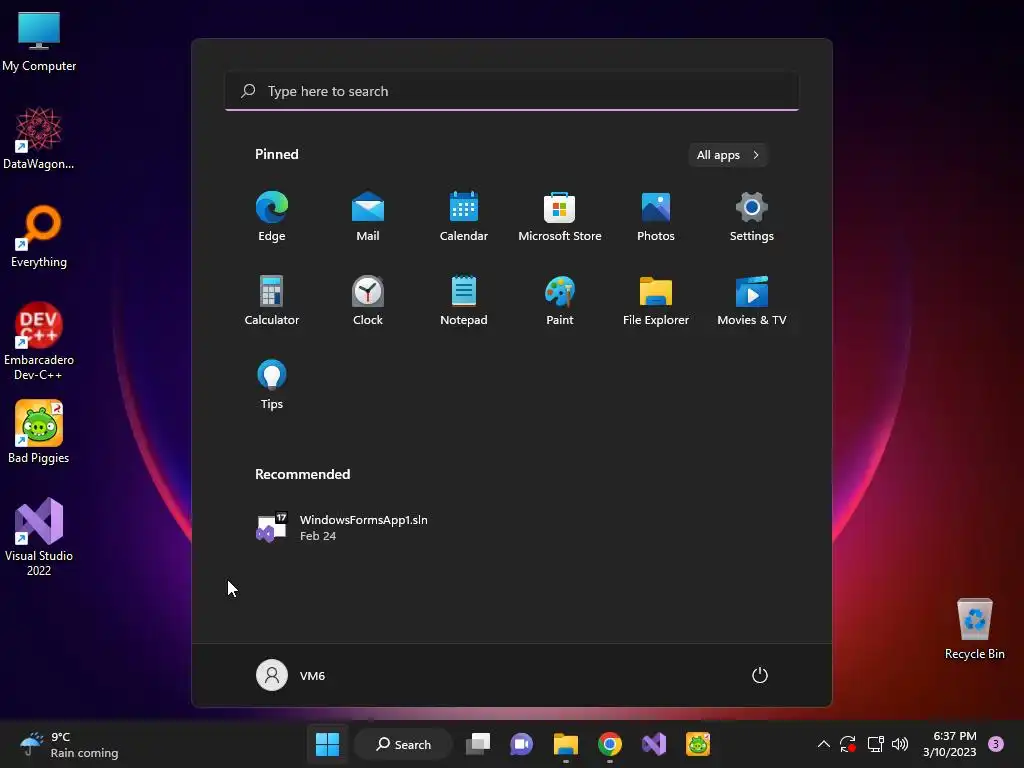Open the Tips app

click(272, 385)
